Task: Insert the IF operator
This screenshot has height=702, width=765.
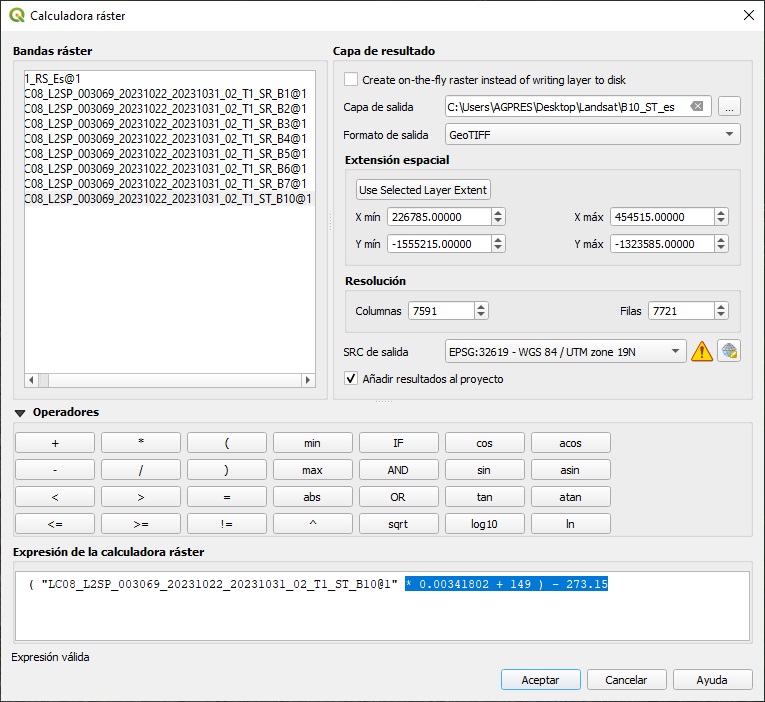Action: (x=399, y=442)
